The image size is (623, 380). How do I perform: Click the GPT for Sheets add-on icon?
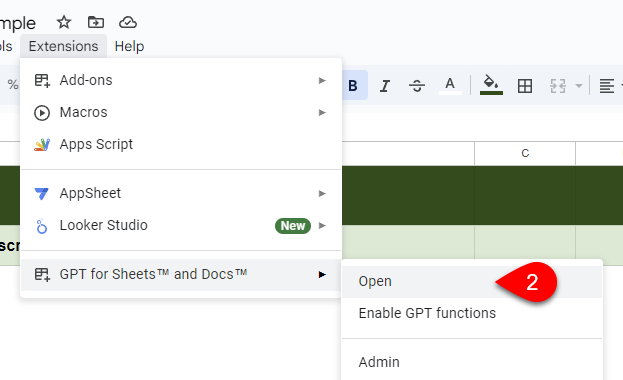click(x=42, y=275)
